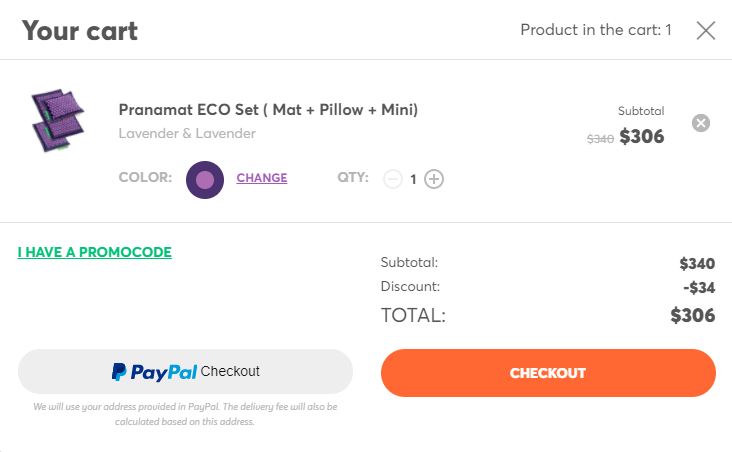
Task: Close the cart with the X icon
Action: pyautogui.click(x=706, y=30)
